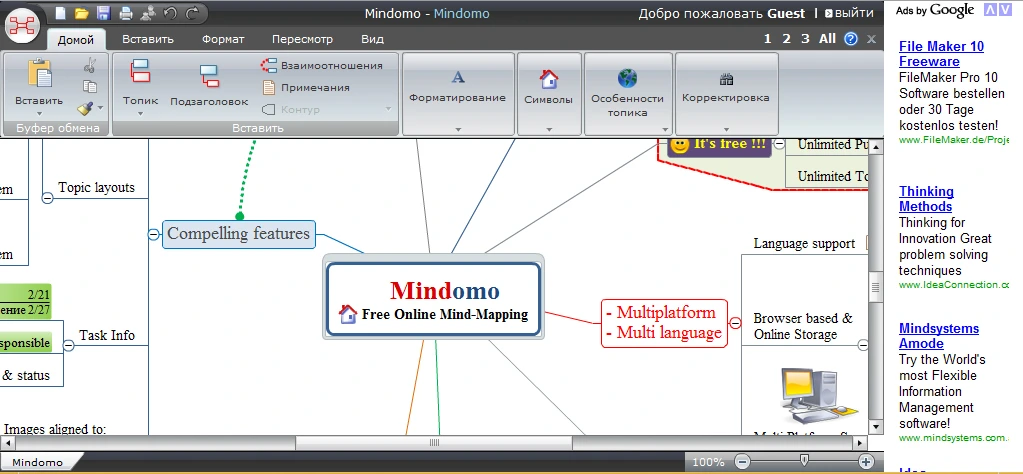Collapse the Task Info branch
Viewport: 1023px width, 474px height.
[x=69, y=345]
